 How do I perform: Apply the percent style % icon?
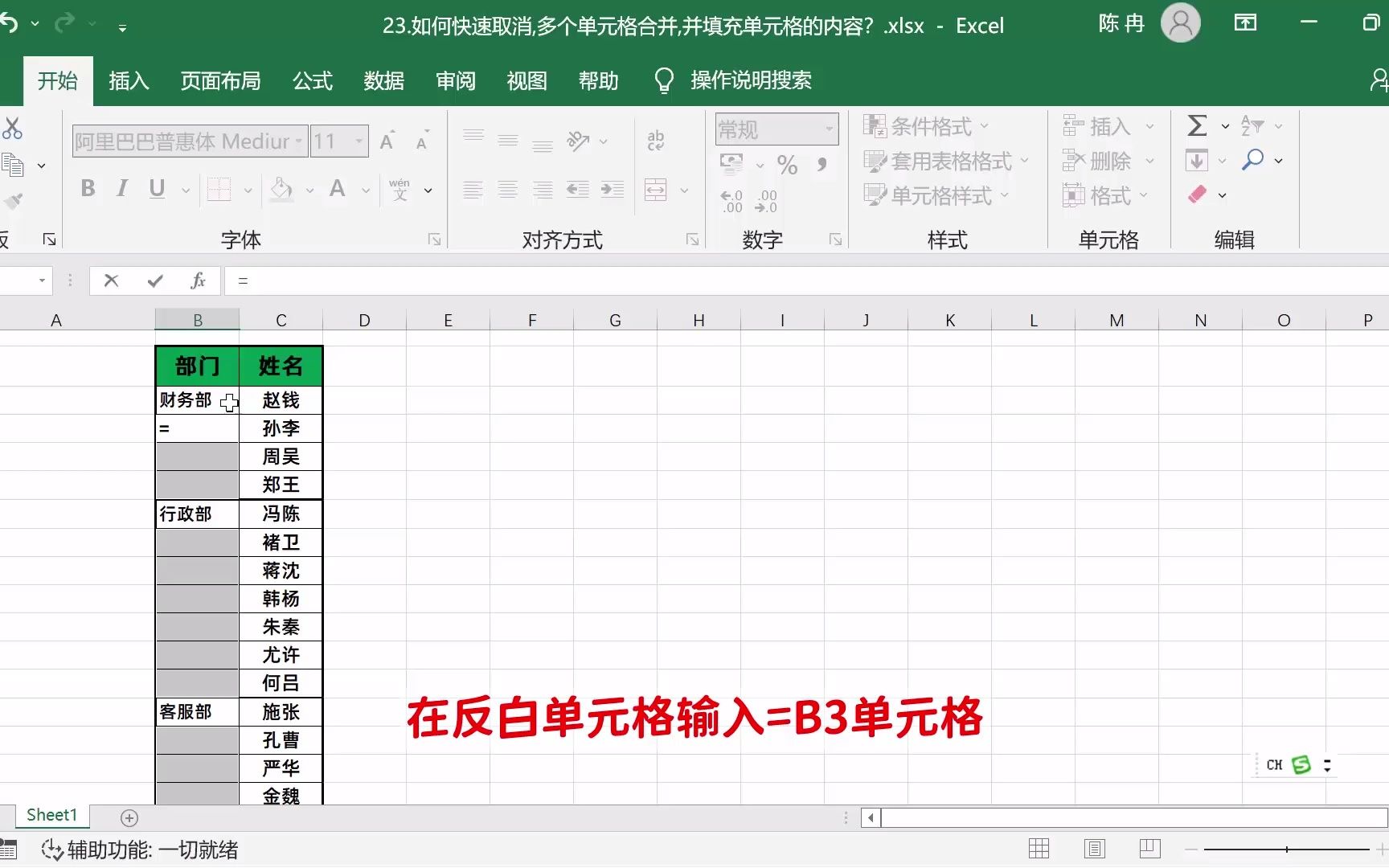pos(786,165)
